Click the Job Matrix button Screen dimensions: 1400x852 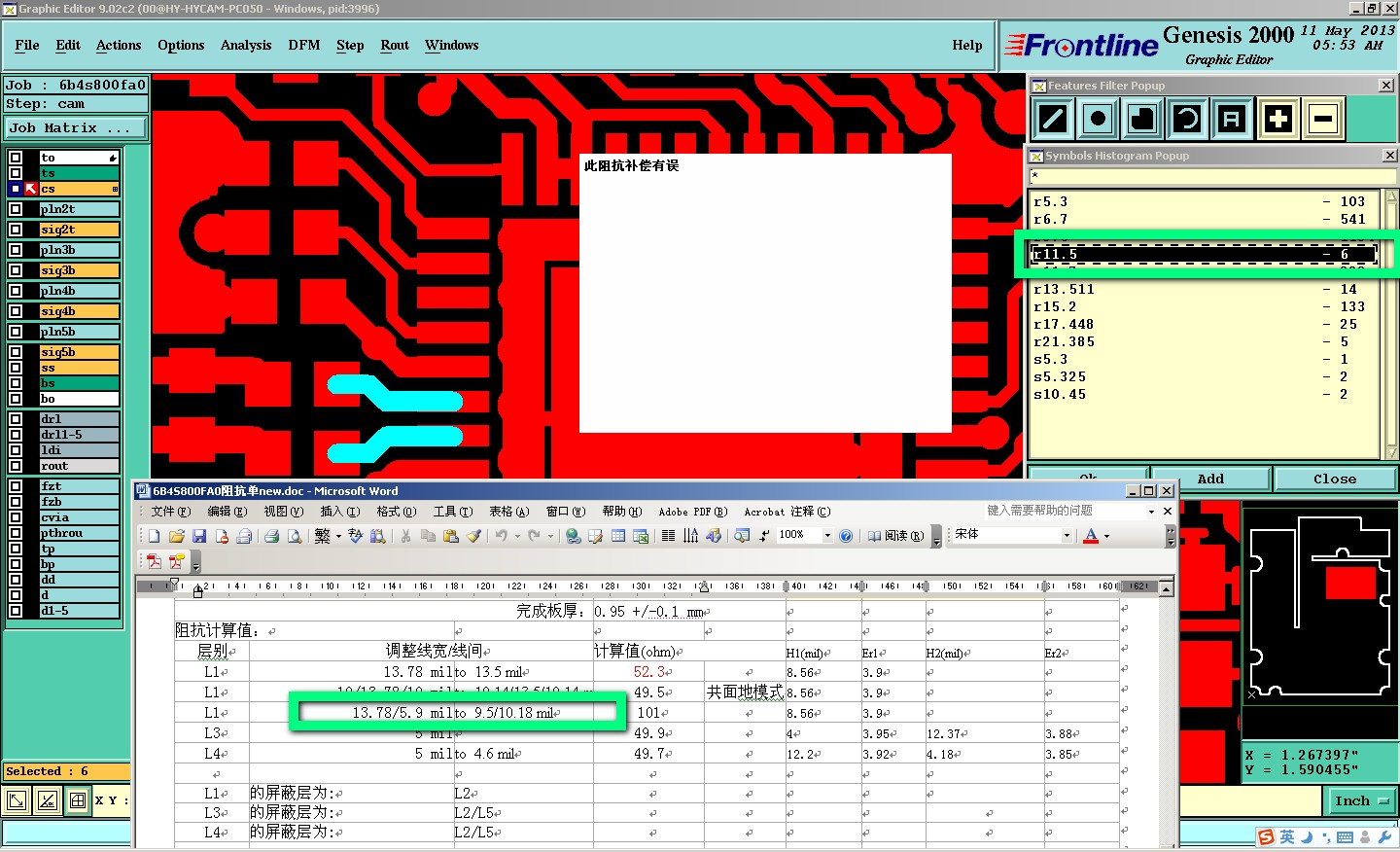pos(76,127)
